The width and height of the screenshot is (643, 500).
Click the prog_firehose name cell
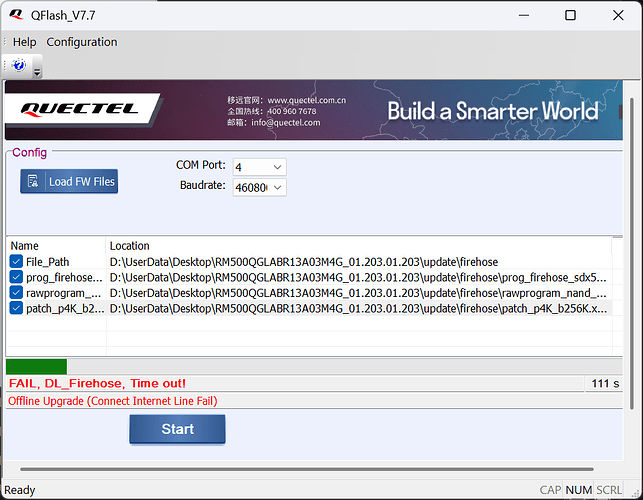(x=64, y=277)
